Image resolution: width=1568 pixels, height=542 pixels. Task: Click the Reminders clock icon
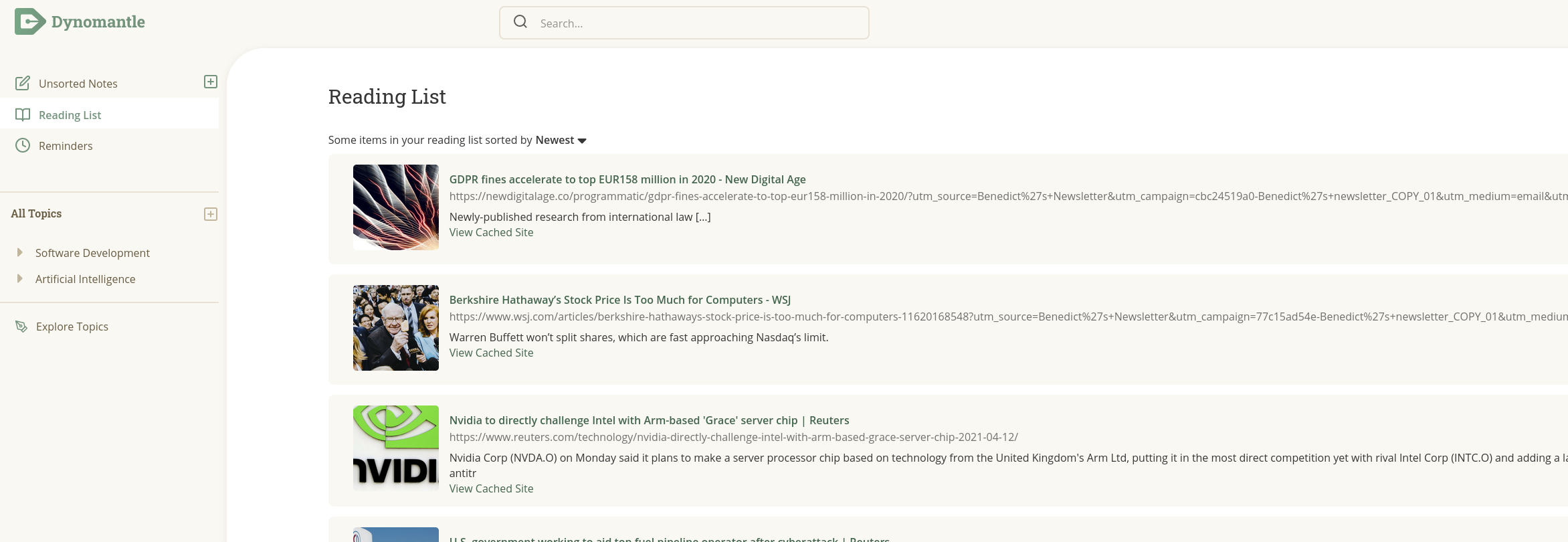23,145
